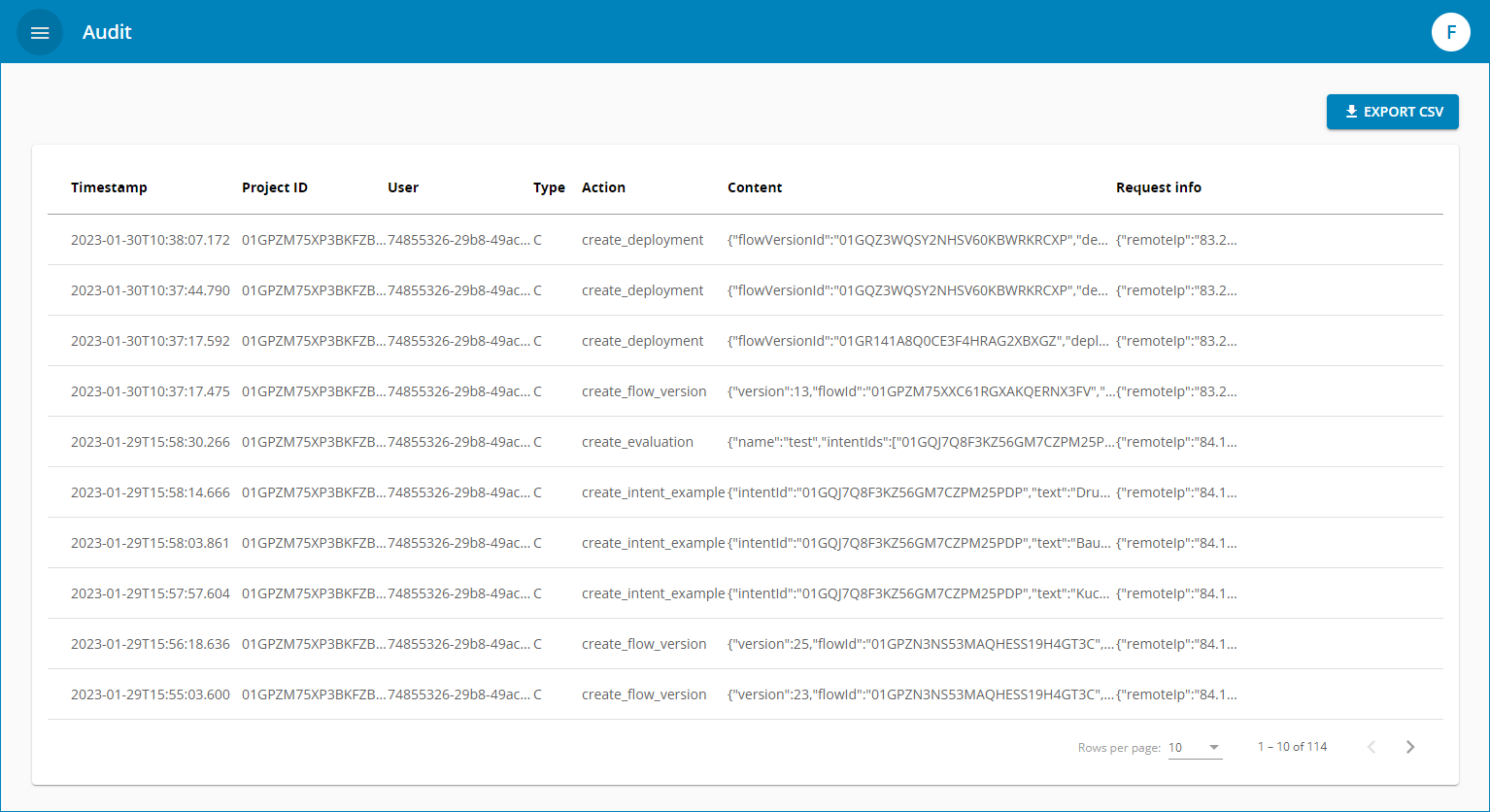
Task: Click create_flow_version action in 10:37:17.475 row
Action: (x=644, y=391)
